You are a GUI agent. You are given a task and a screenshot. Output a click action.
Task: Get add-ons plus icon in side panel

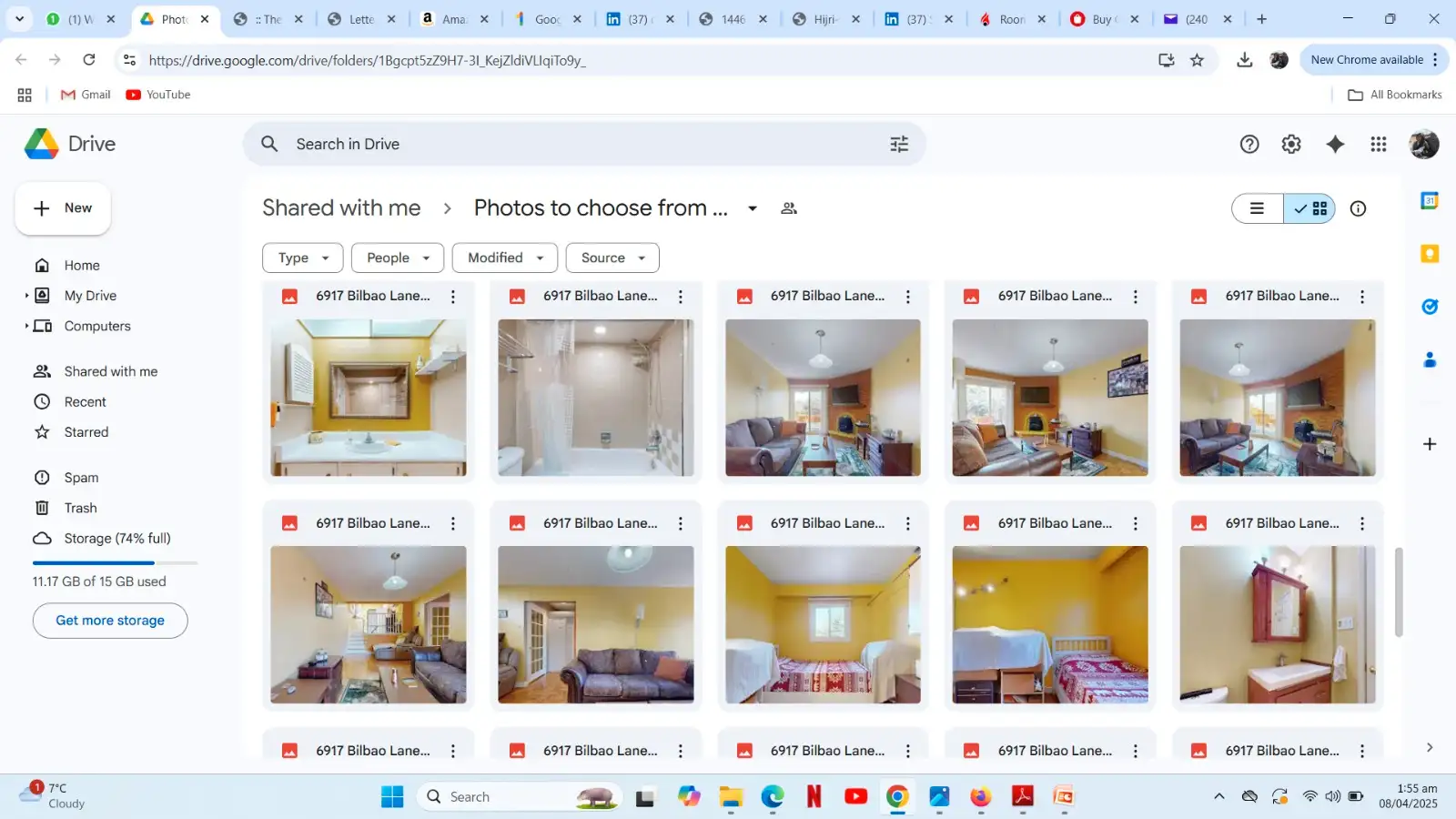pyautogui.click(x=1430, y=444)
